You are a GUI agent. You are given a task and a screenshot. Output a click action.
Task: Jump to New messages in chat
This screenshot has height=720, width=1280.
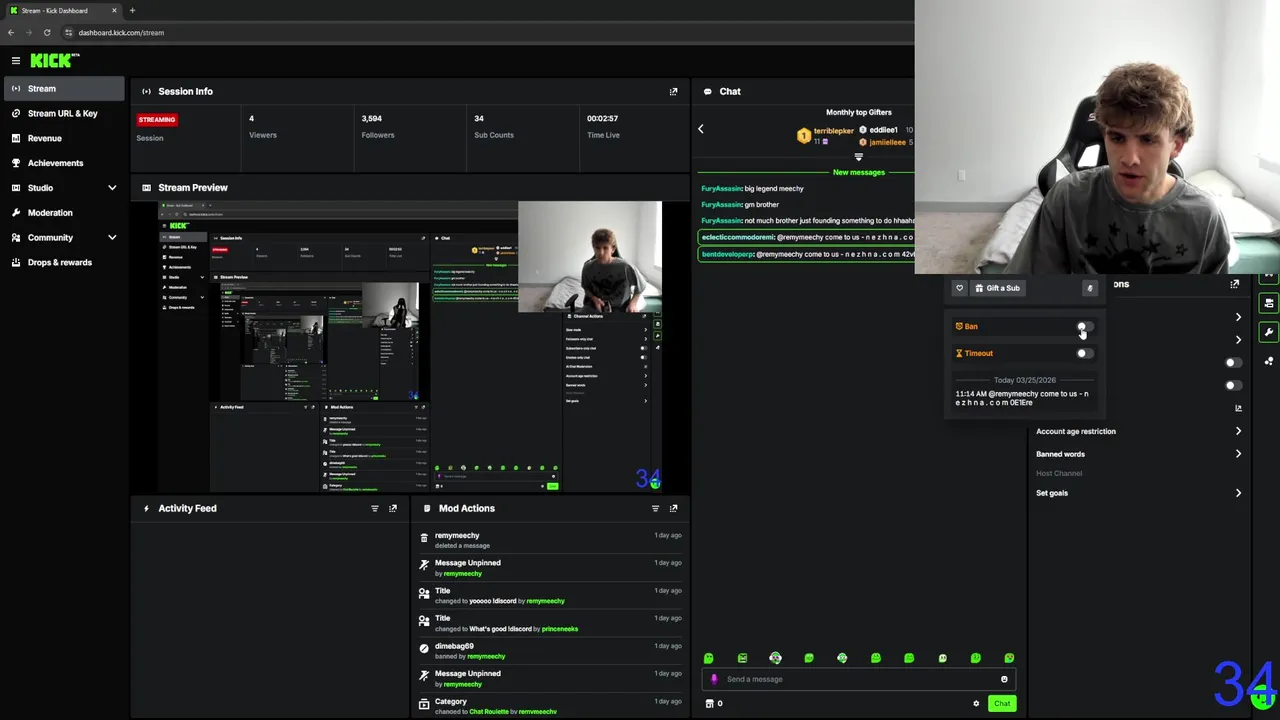tap(858, 172)
